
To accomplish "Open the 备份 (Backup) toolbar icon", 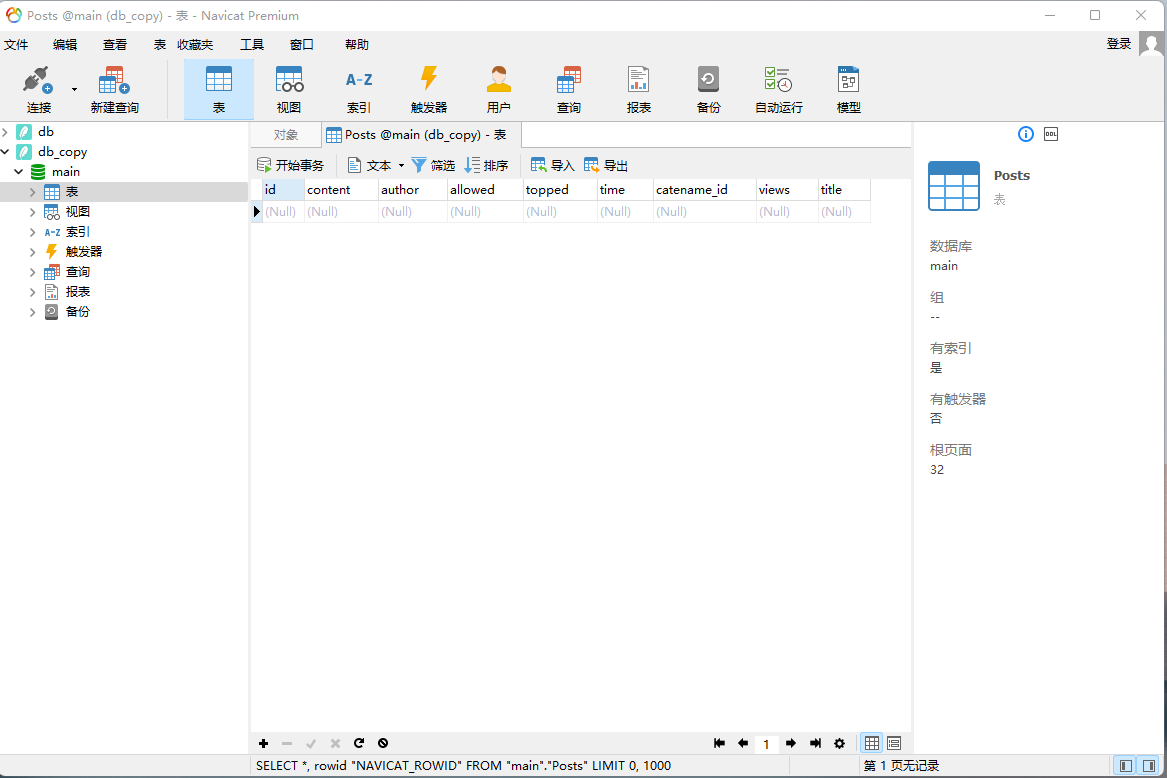I will [708, 89].
